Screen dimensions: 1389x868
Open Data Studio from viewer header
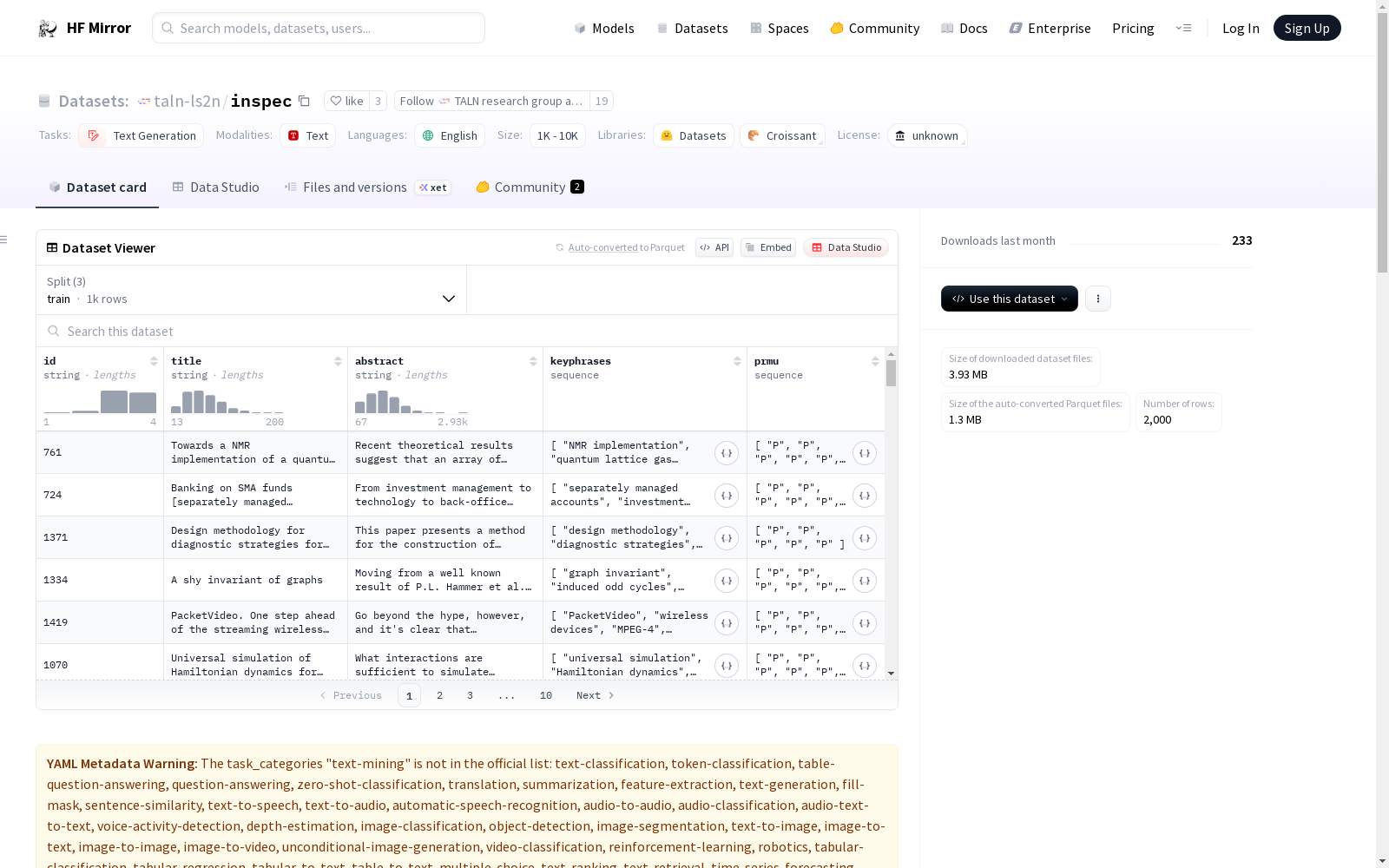(846, 247)
